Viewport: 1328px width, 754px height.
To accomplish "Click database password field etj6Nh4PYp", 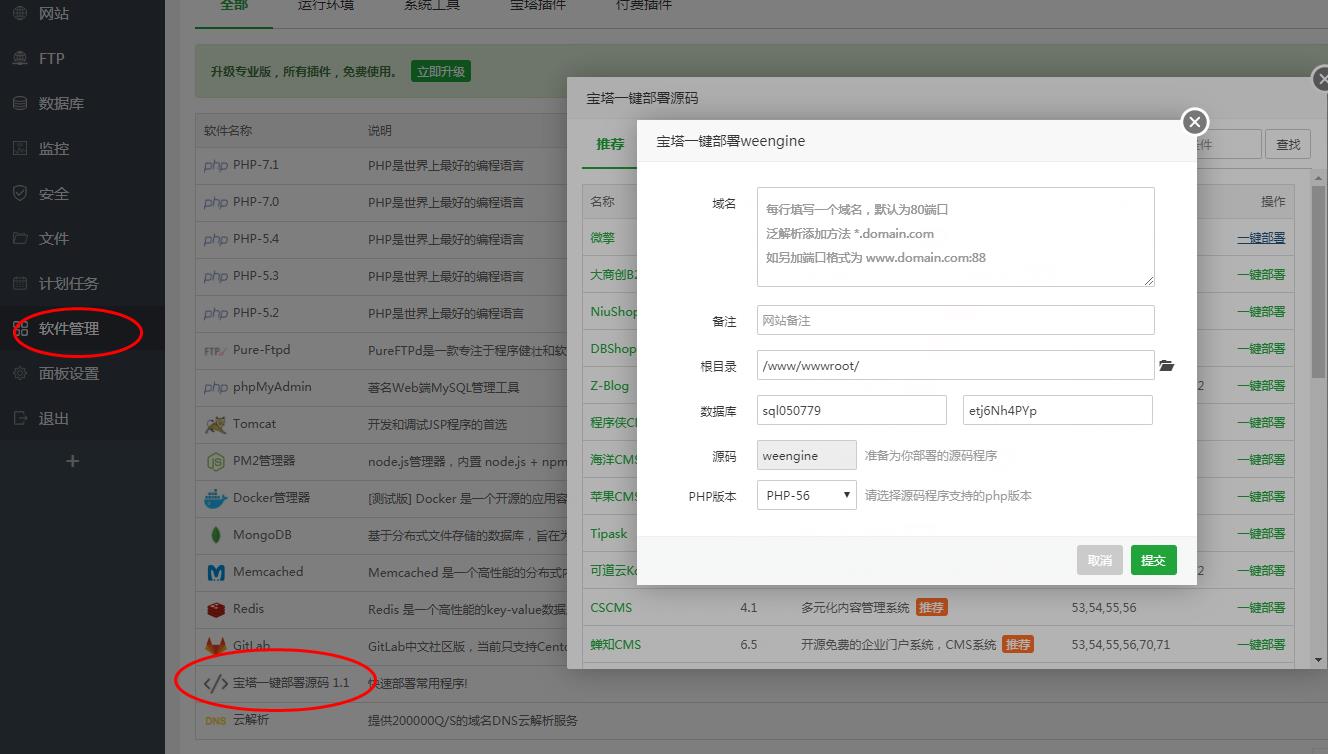I will (x=1058, y=410).
